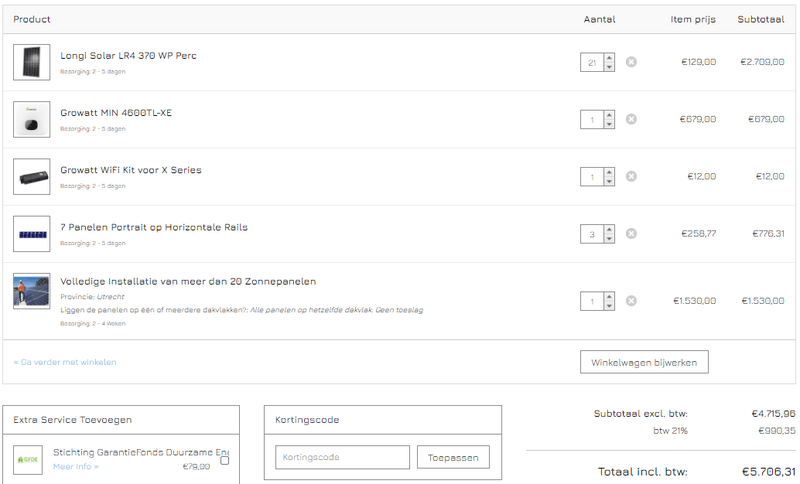Click Aantal column header
Viewport: 800px width, 484px height.
pos(599,19)
